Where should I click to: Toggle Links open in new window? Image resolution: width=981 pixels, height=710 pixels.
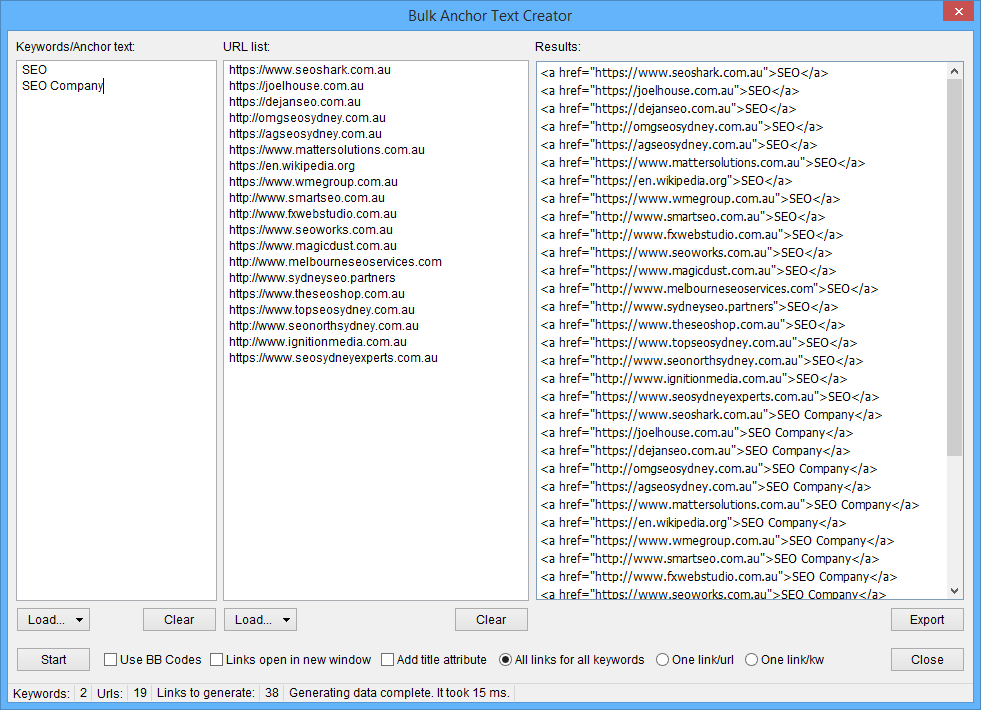(218, 660)
